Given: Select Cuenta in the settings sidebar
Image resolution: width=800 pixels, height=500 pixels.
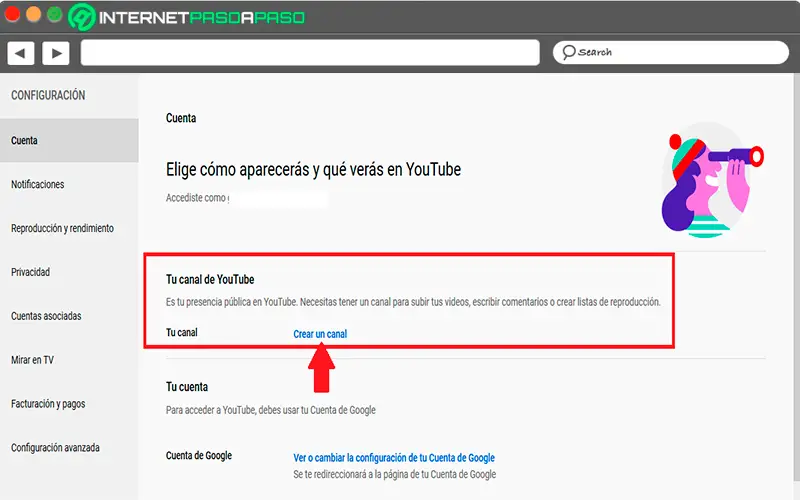Looking at the screenshot, I should [x=69, y=140].
